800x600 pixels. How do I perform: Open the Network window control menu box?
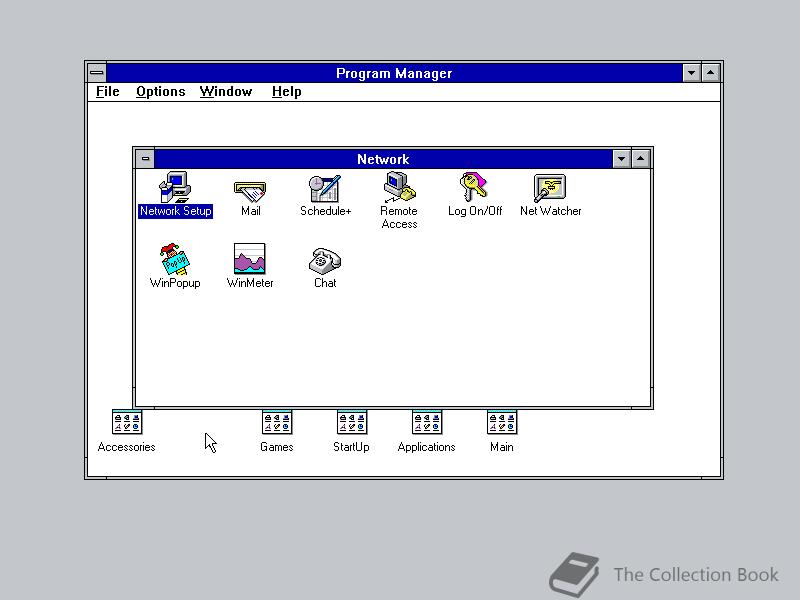(x=145, y=159)
